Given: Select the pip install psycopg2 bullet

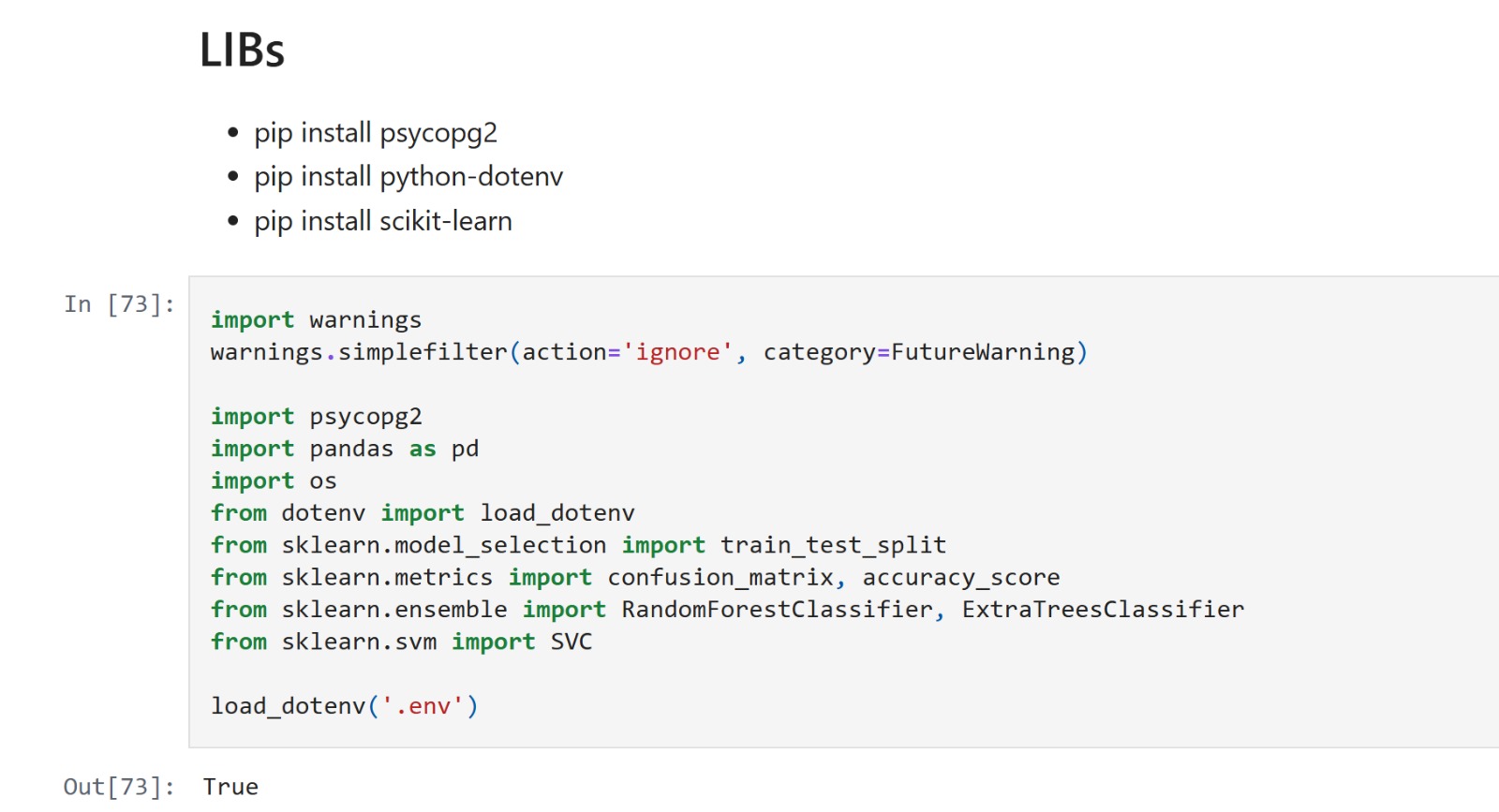Looking at the screenshot, I should 375,133.
